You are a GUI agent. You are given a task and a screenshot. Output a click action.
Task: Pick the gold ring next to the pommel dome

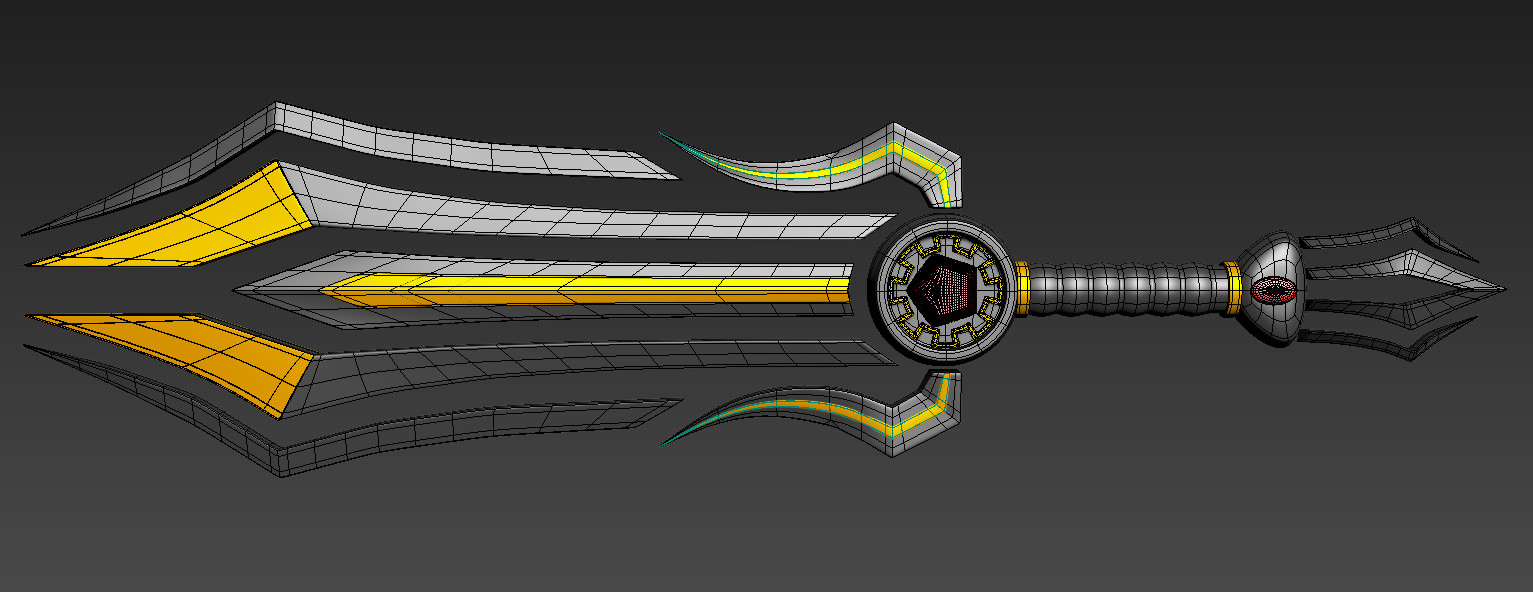point(1233,287)
